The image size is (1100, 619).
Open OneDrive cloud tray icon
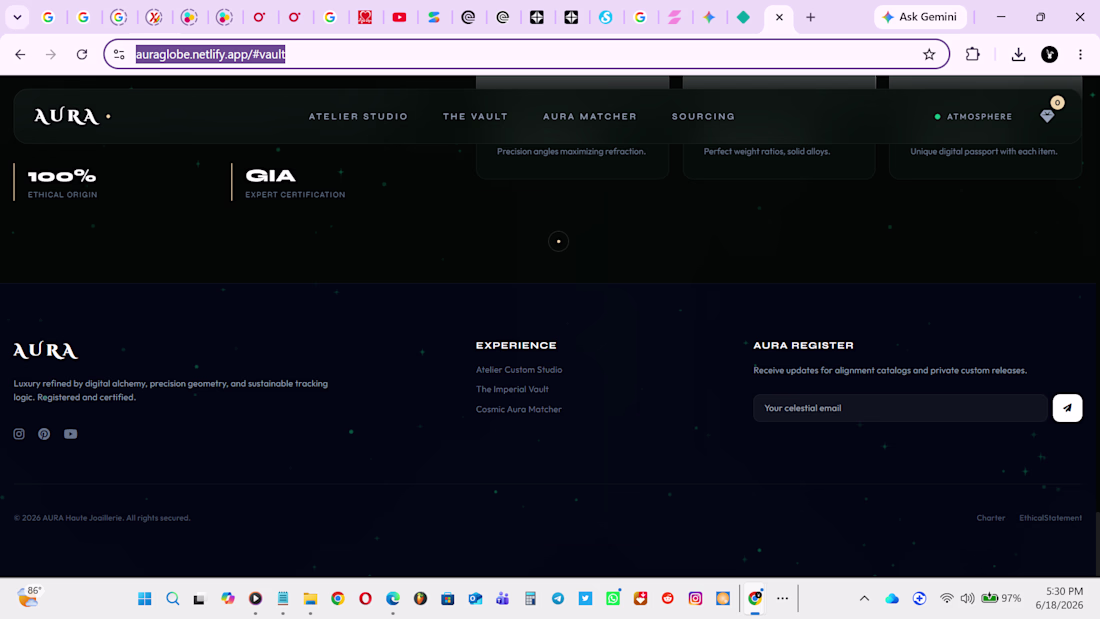[892, 598]
